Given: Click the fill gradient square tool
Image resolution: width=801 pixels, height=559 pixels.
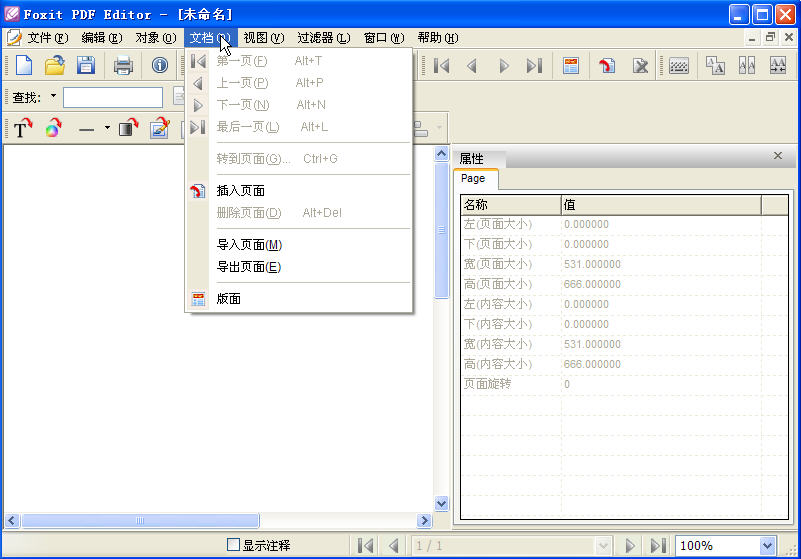Looking at the screenshot, I should [128, 128].
